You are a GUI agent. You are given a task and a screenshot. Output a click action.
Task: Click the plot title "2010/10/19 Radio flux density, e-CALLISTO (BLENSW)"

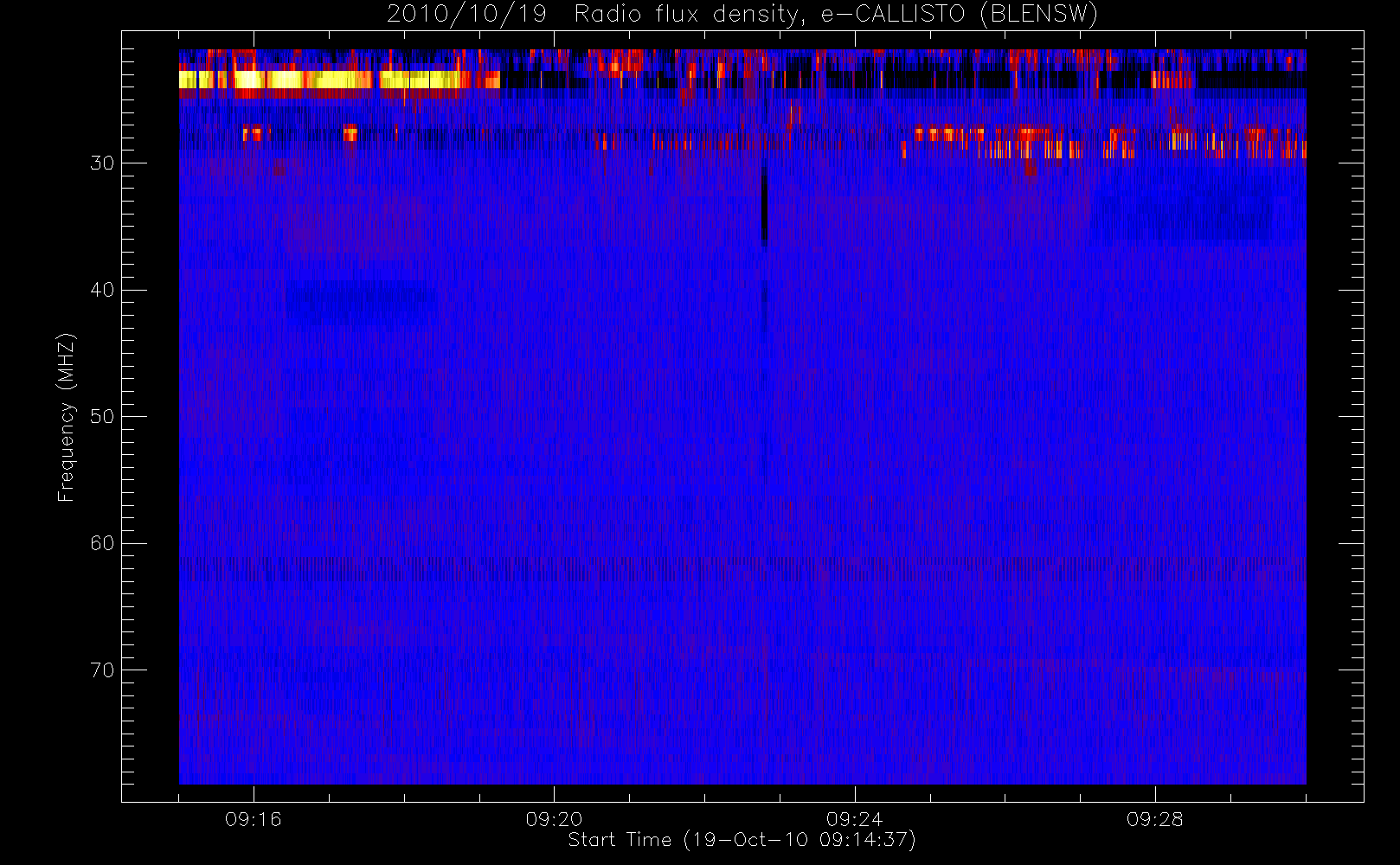742,15
